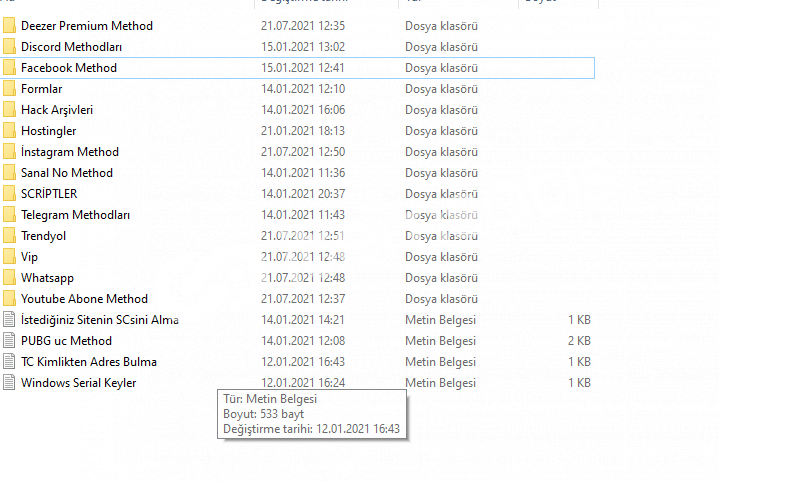Image resolution: width=798 pixels, height=481 pixels.
Task: Click Metin Belgesi type in the Windows Serial Keyler row
Action: point(440,383)
